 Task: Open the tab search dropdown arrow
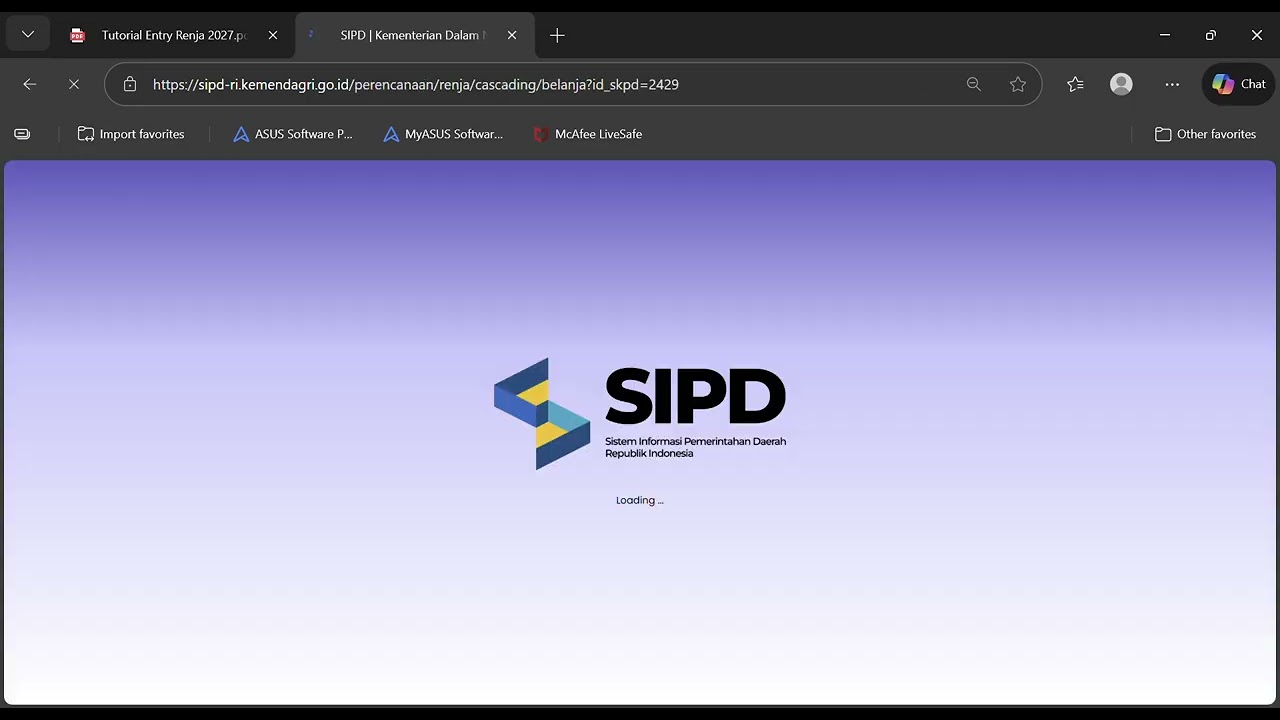point(28,35)
